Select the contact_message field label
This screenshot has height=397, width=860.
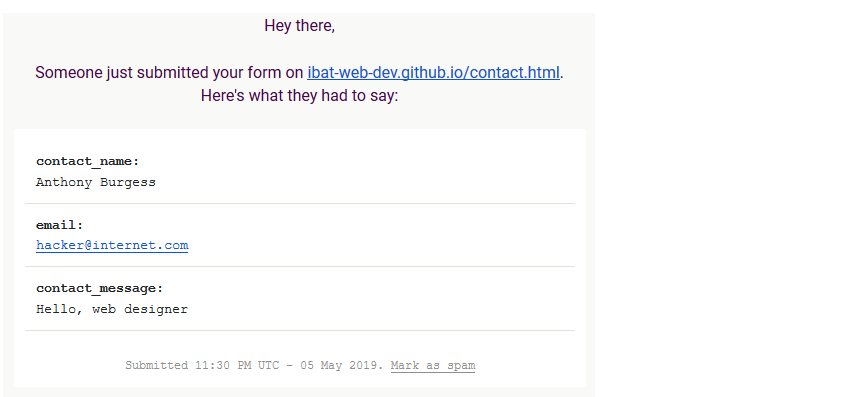click(100, 288)
